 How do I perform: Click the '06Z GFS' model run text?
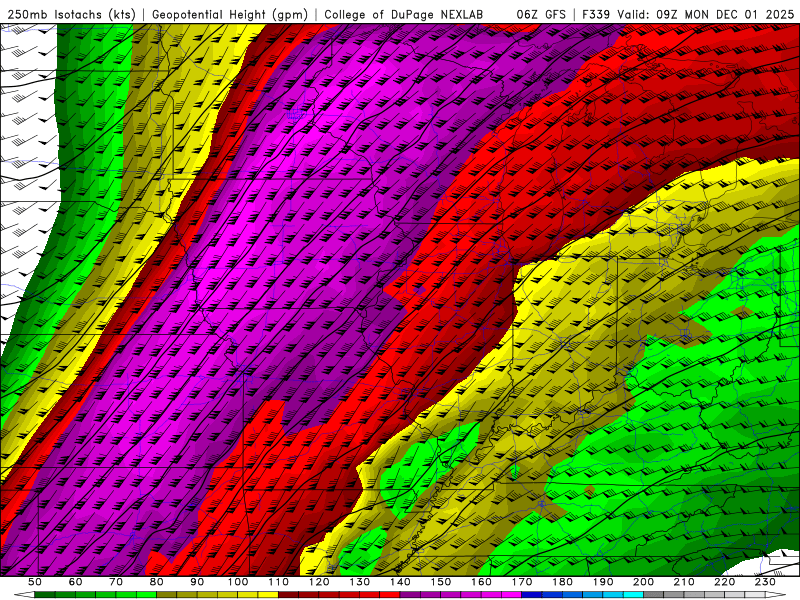(x=541, y=14)
